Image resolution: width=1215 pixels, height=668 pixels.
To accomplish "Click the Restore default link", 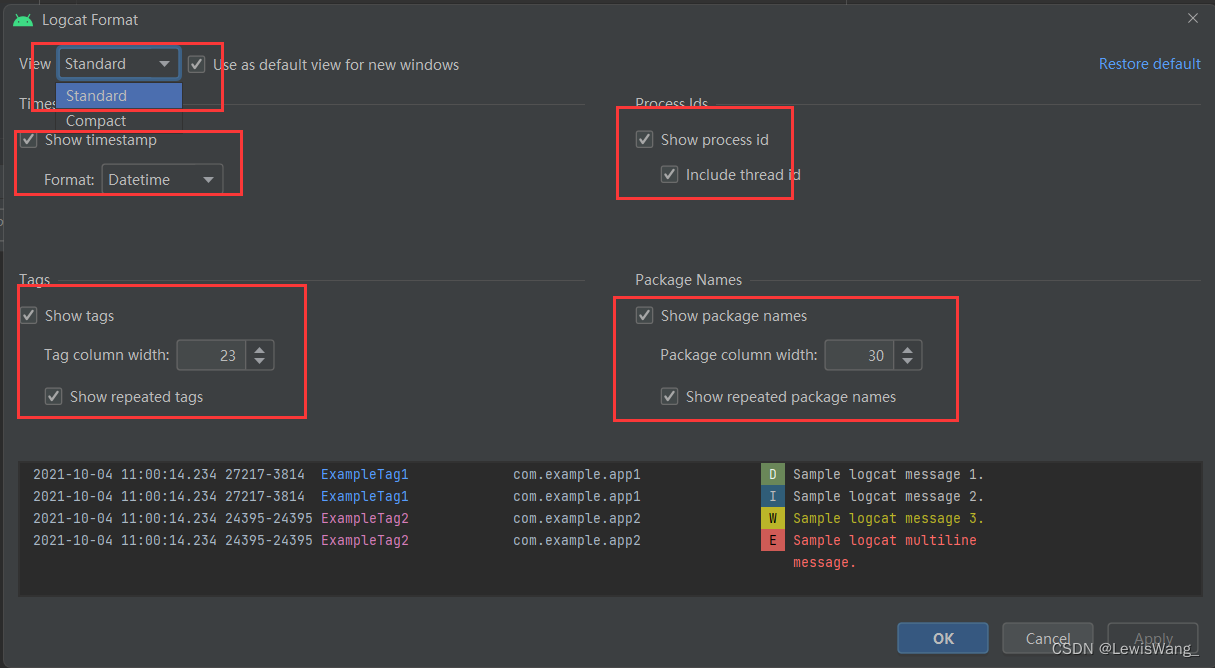I will click(x=1149, y=63).
